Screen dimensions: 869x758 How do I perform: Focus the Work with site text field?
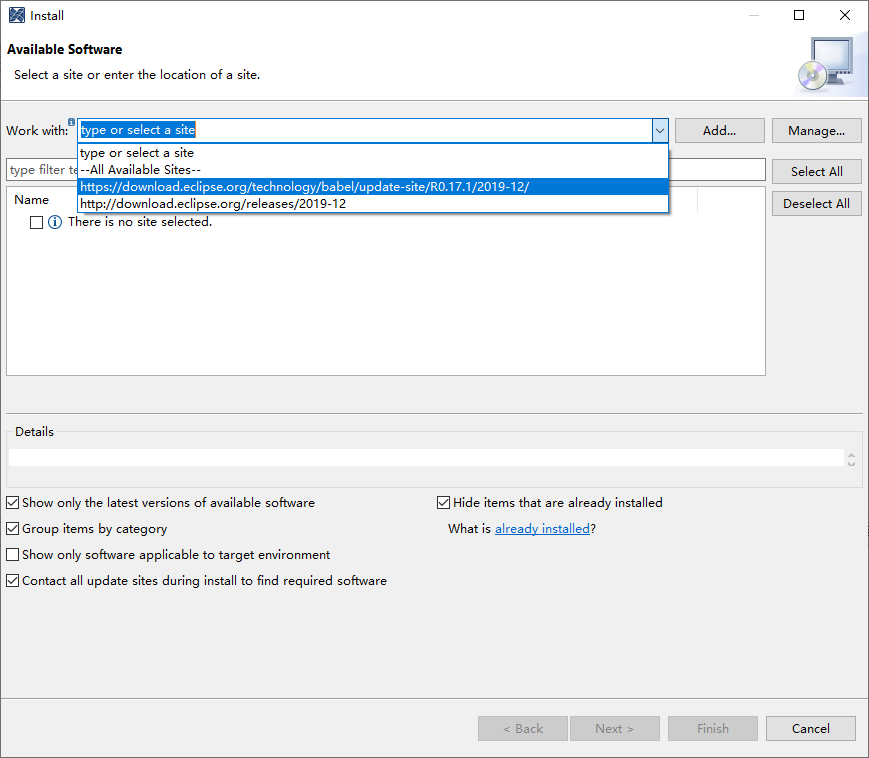click(x=365, y=131)
